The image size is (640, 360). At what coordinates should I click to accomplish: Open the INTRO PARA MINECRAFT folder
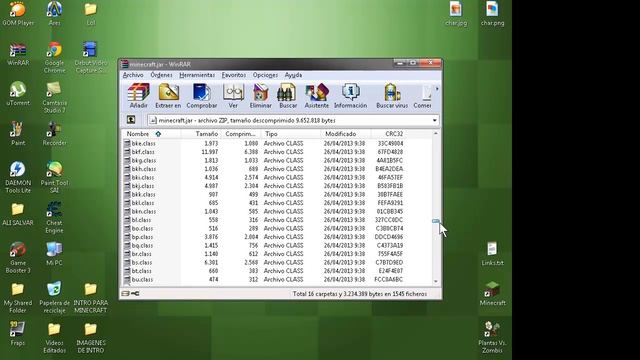click(x=91, y=297)
